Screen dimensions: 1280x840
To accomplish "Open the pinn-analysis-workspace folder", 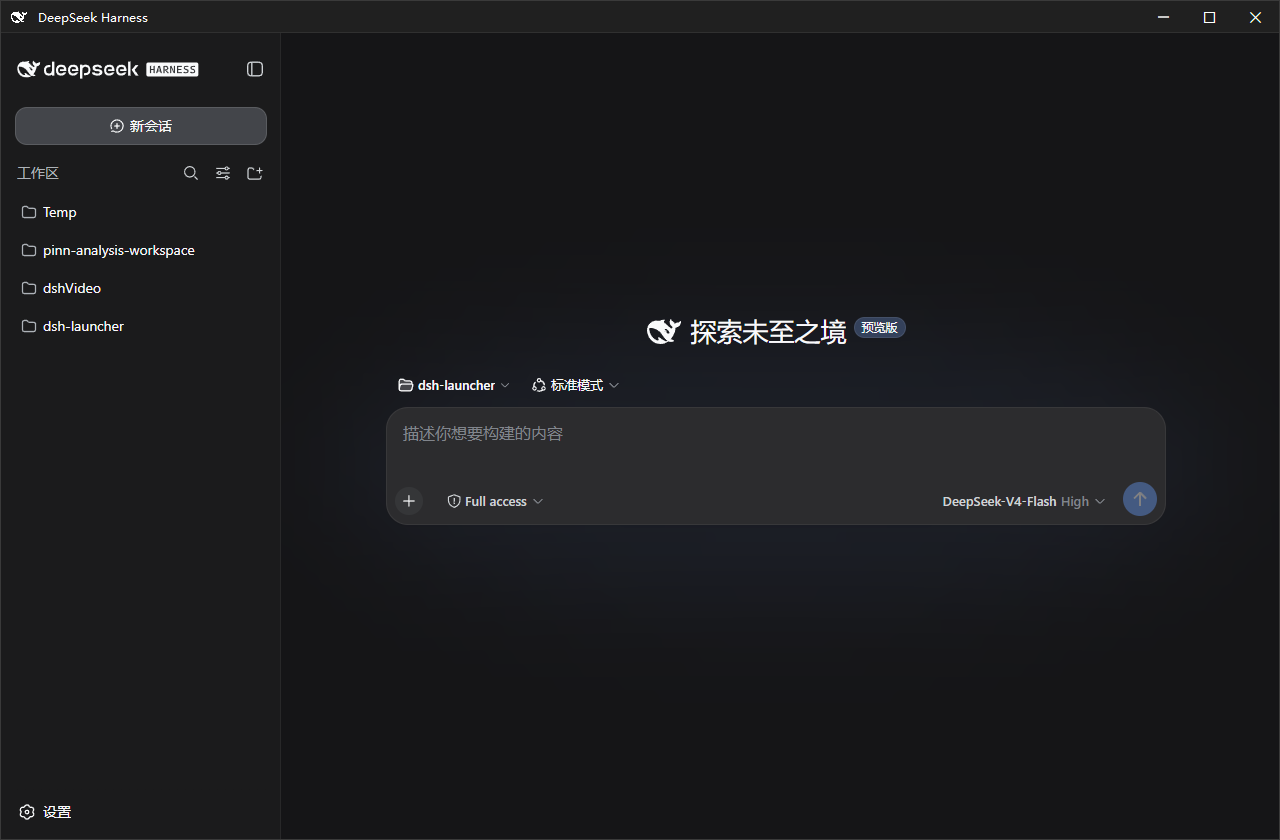I will [141, 250].
